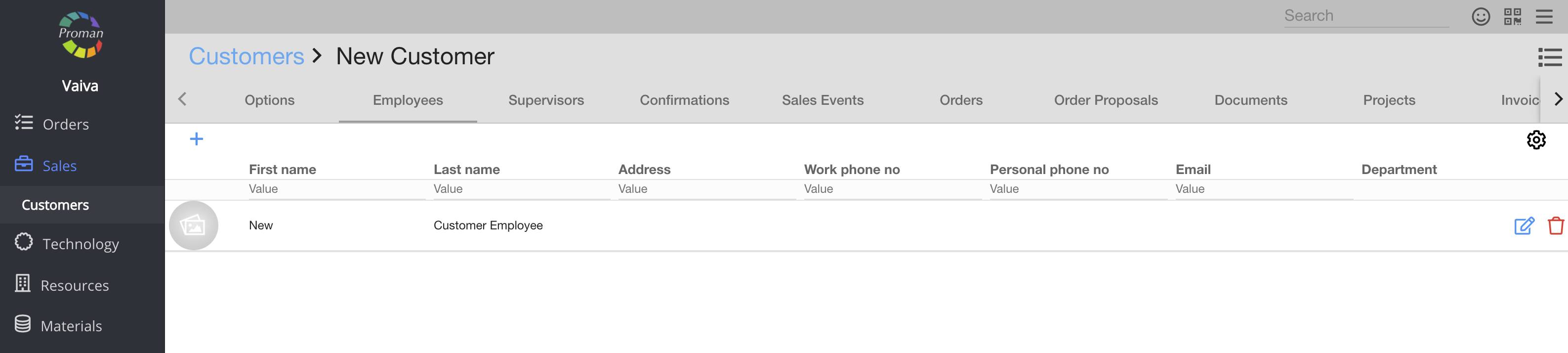Viewport: 1568px width, 353px height.
Task: Focus the First name filter field
Action: [x=336, y=189]
